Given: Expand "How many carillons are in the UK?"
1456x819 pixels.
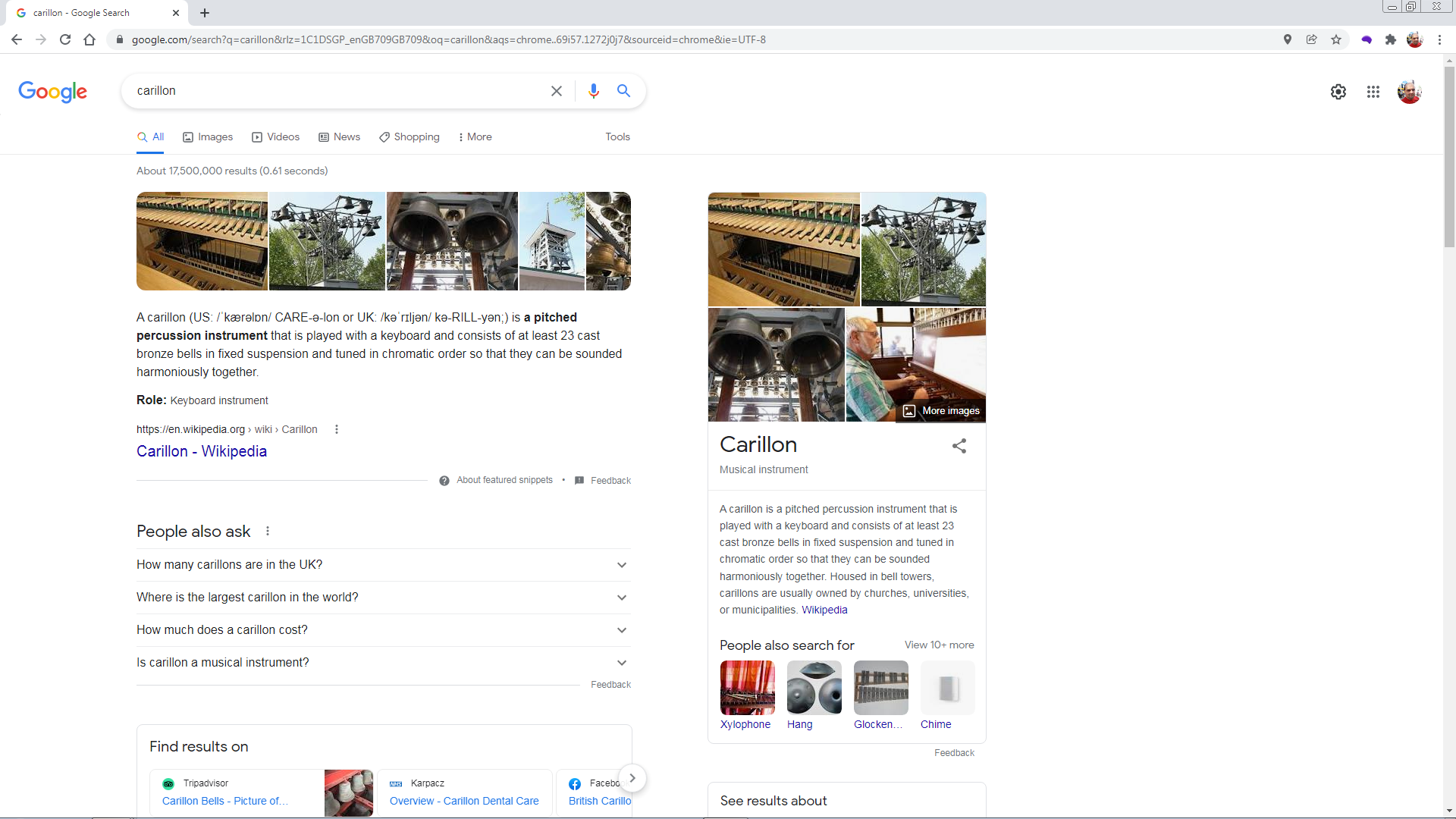Looking at the screenshot, I should point(383,565).
